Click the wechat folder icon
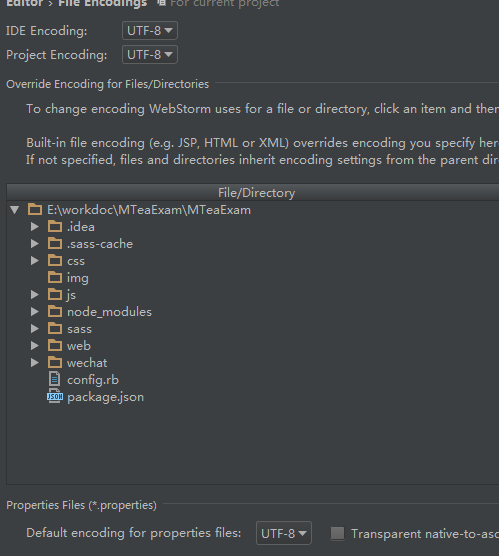This screenshot has height=556, width=499. (55, 362)
